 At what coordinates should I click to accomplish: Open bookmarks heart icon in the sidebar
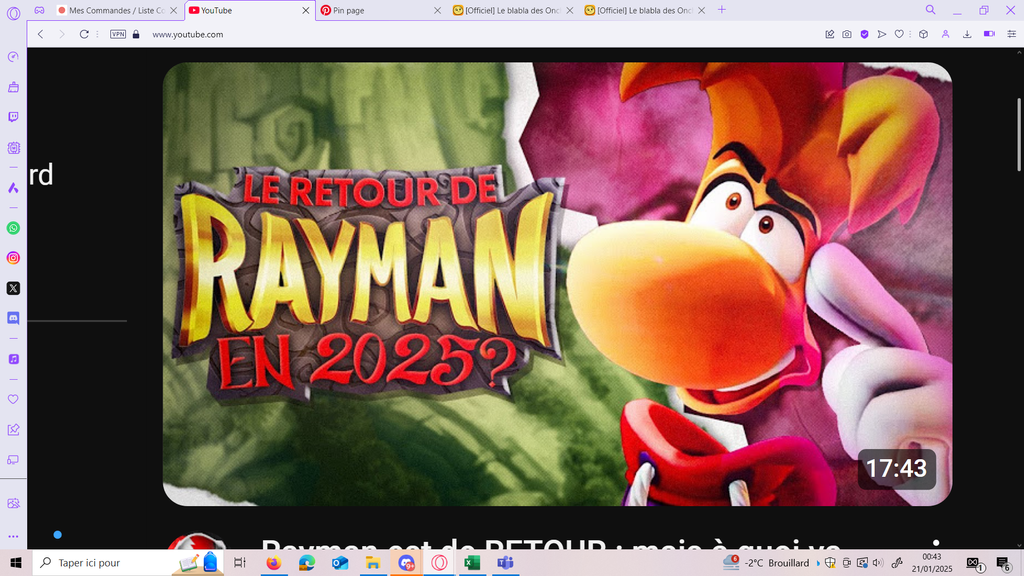[x=13, y=399]
